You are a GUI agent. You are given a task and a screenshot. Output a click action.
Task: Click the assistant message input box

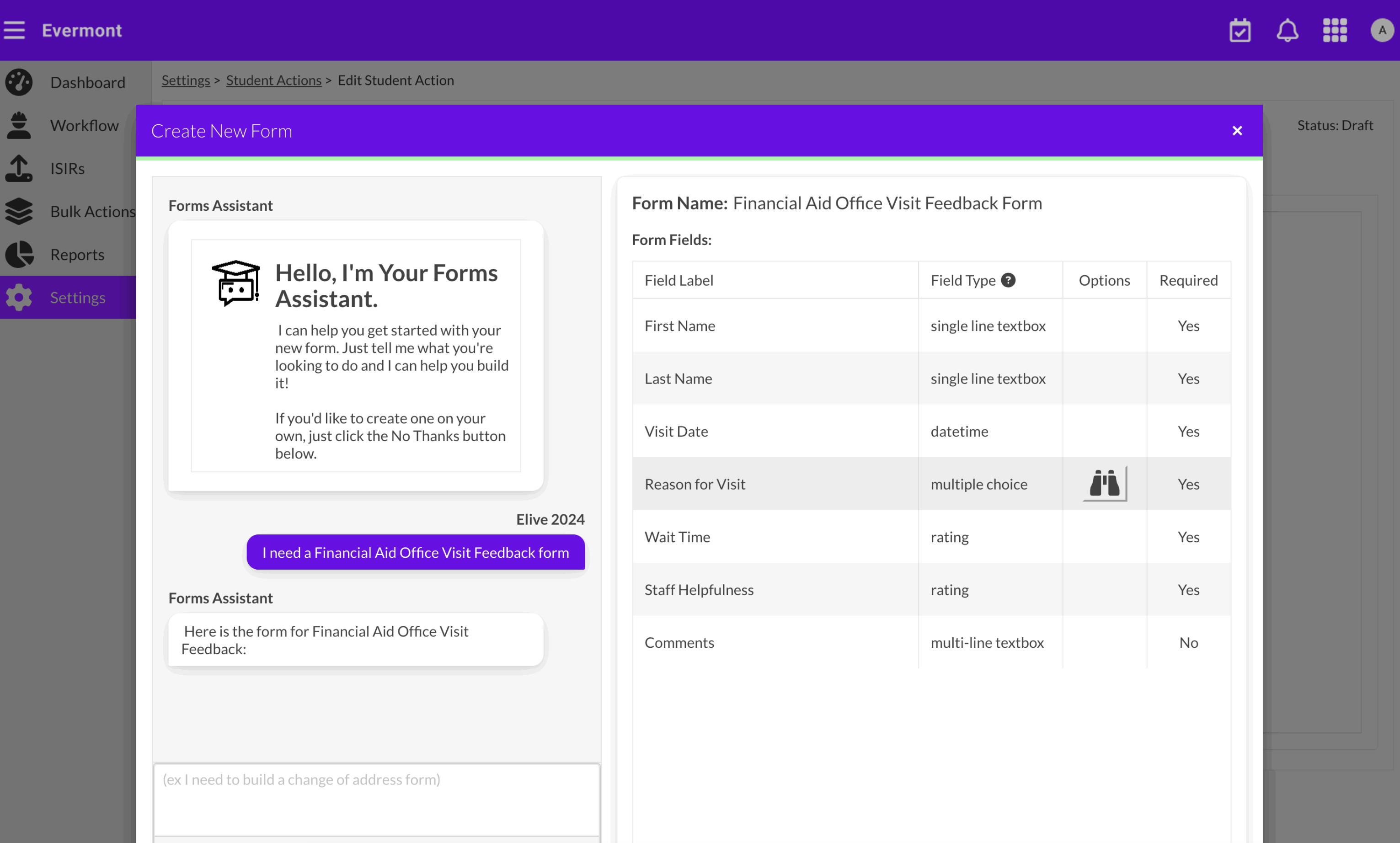pyautogui.click(x=376, y=798)
